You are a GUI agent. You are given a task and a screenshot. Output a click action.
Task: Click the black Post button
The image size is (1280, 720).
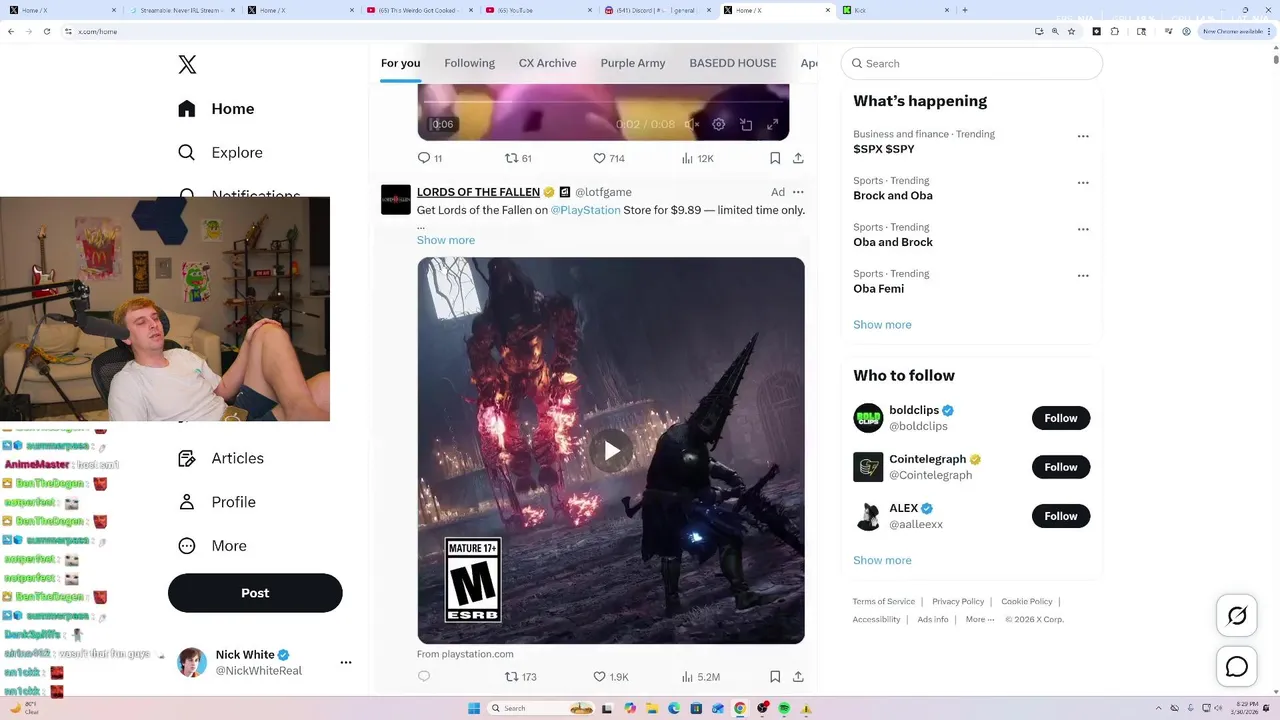tap(255, 593)
